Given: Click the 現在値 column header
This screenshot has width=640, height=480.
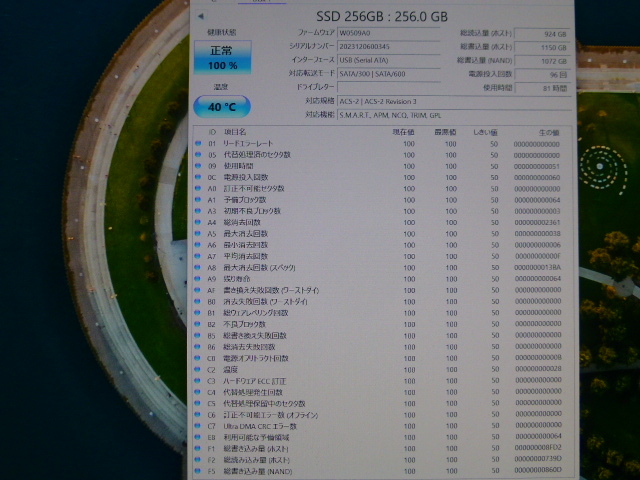Looking at the screenshot, I should coord(403,132).
